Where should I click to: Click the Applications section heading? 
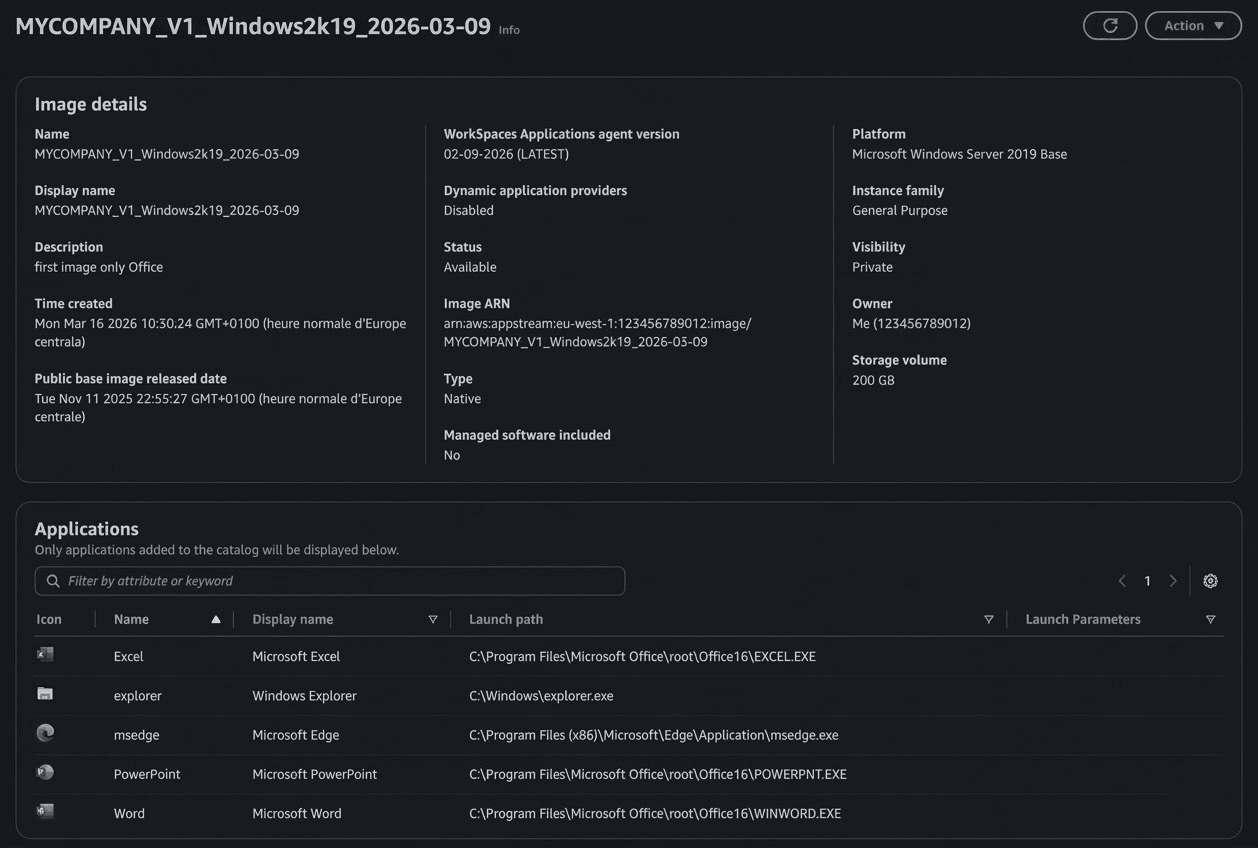click(x=87, y=529)
